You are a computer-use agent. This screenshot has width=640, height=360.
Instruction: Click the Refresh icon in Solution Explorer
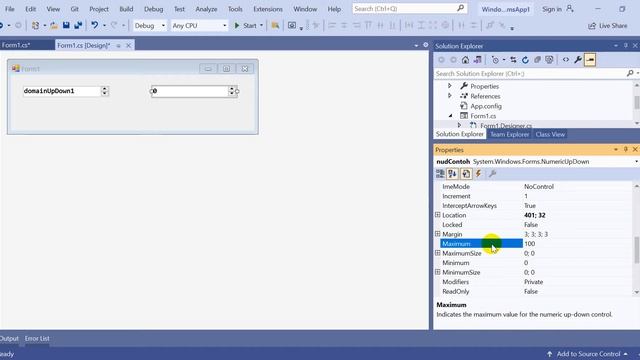tap(525, 60)
